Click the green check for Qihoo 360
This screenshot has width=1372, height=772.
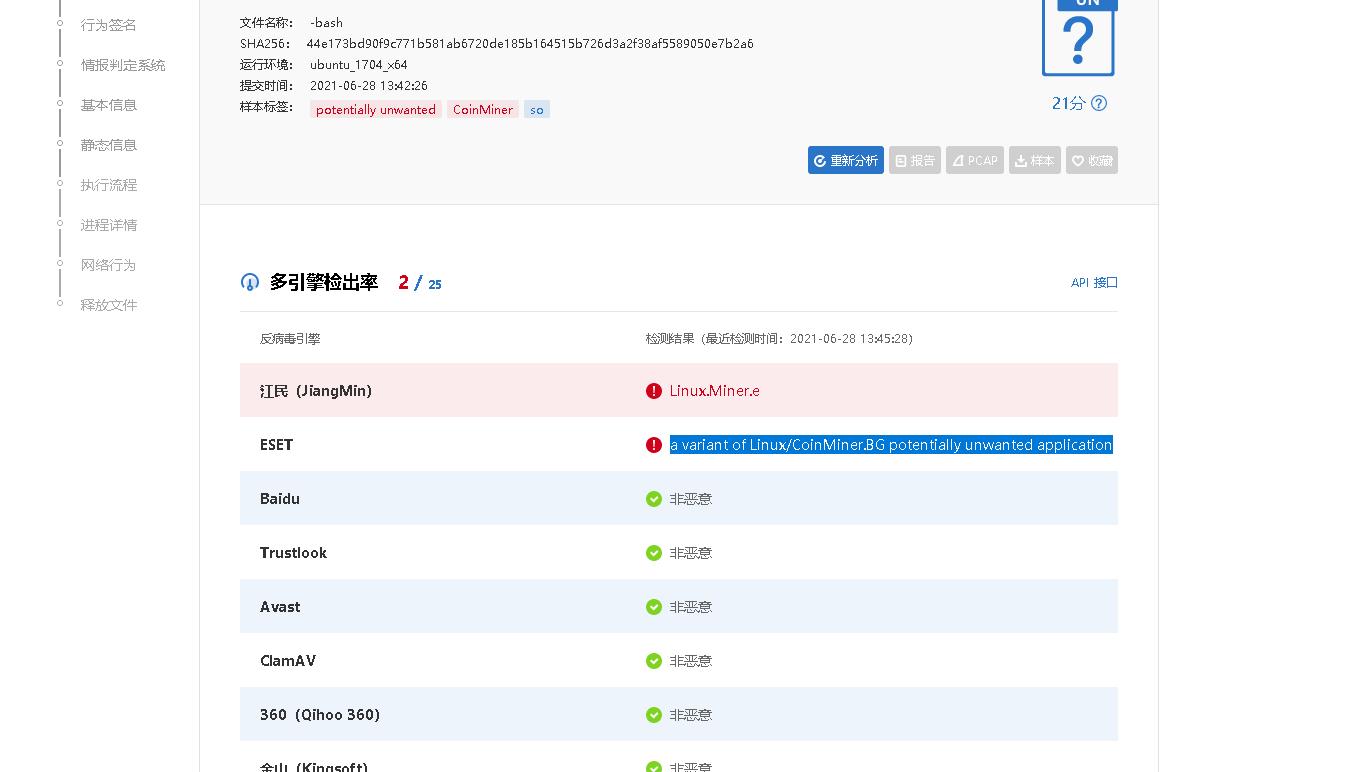click(654, 715)
